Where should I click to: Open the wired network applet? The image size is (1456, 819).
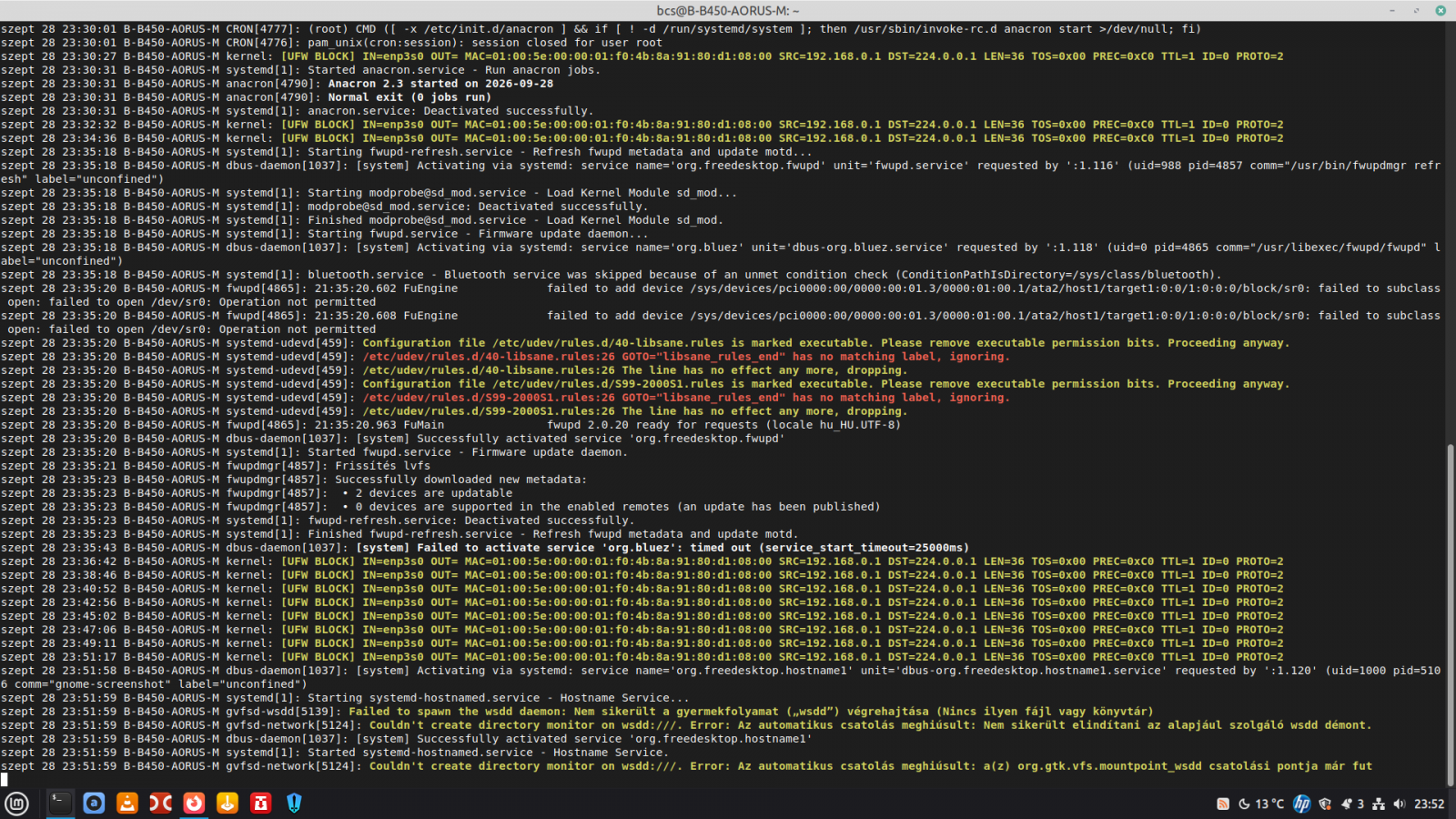point(1379,804)
